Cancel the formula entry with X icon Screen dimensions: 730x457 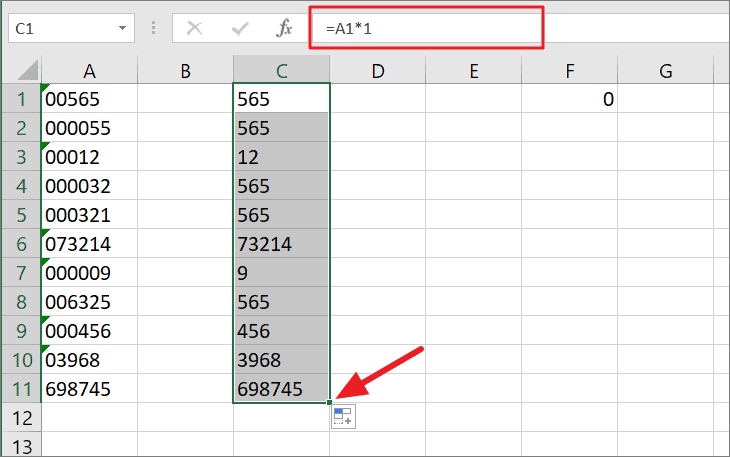[x=195, y=28]
